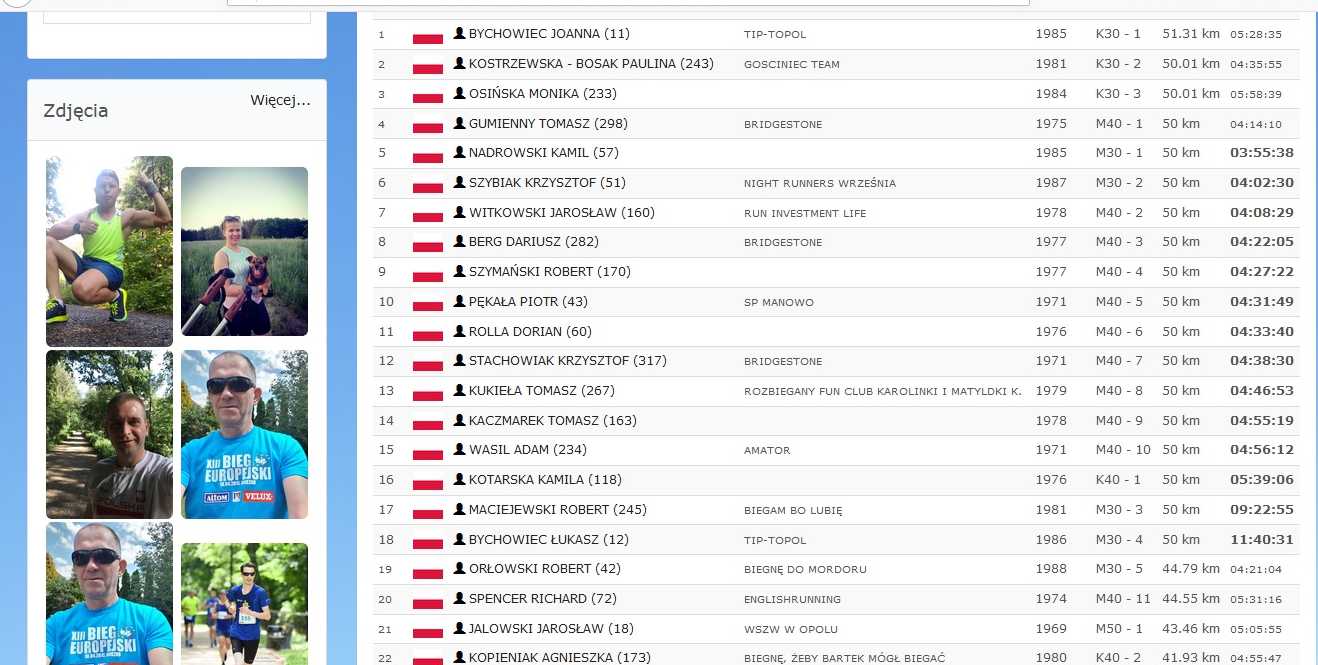
Task: Select distance value 44.79 km
Action: coord(1191,569)
